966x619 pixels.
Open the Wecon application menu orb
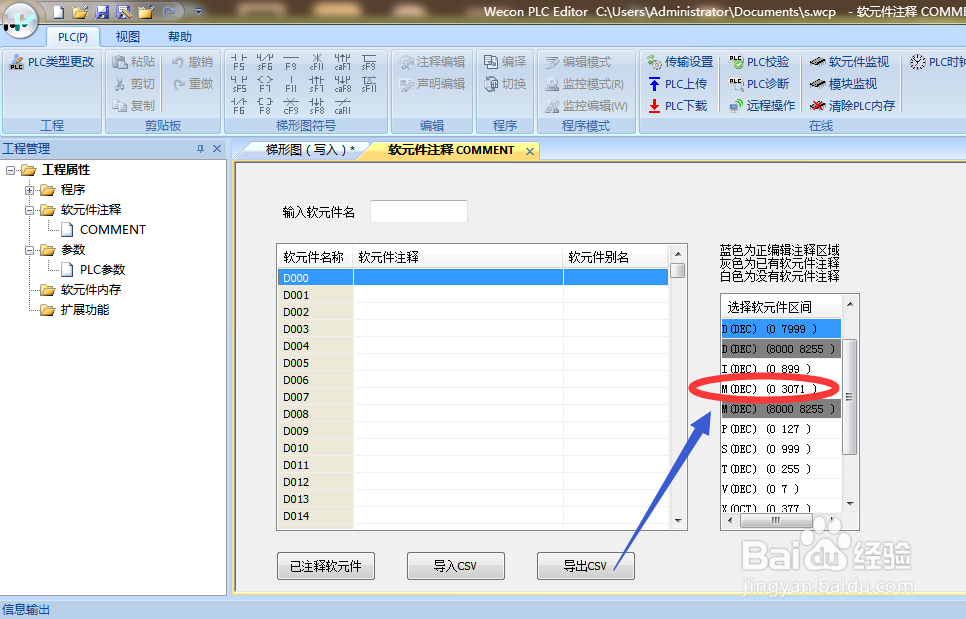point(20,19)
